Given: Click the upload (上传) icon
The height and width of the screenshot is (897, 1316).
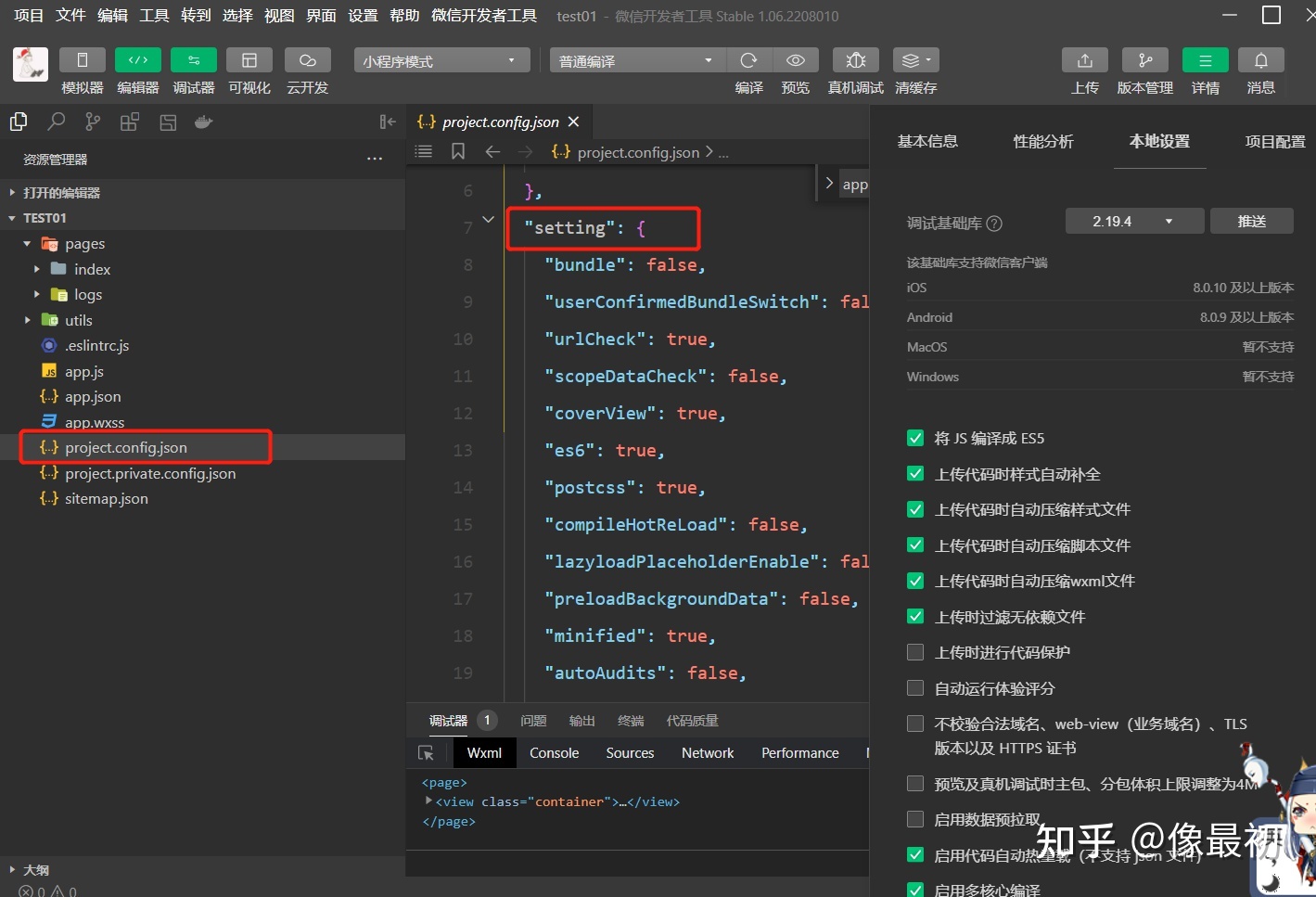Looking at the screenshot, I should coord(1084,60).
